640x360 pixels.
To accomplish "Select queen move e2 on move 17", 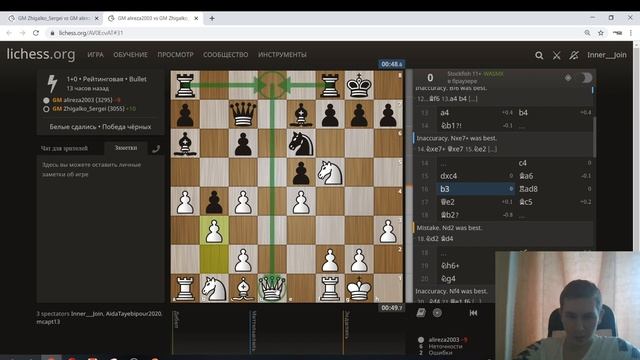I will [476, 202].
